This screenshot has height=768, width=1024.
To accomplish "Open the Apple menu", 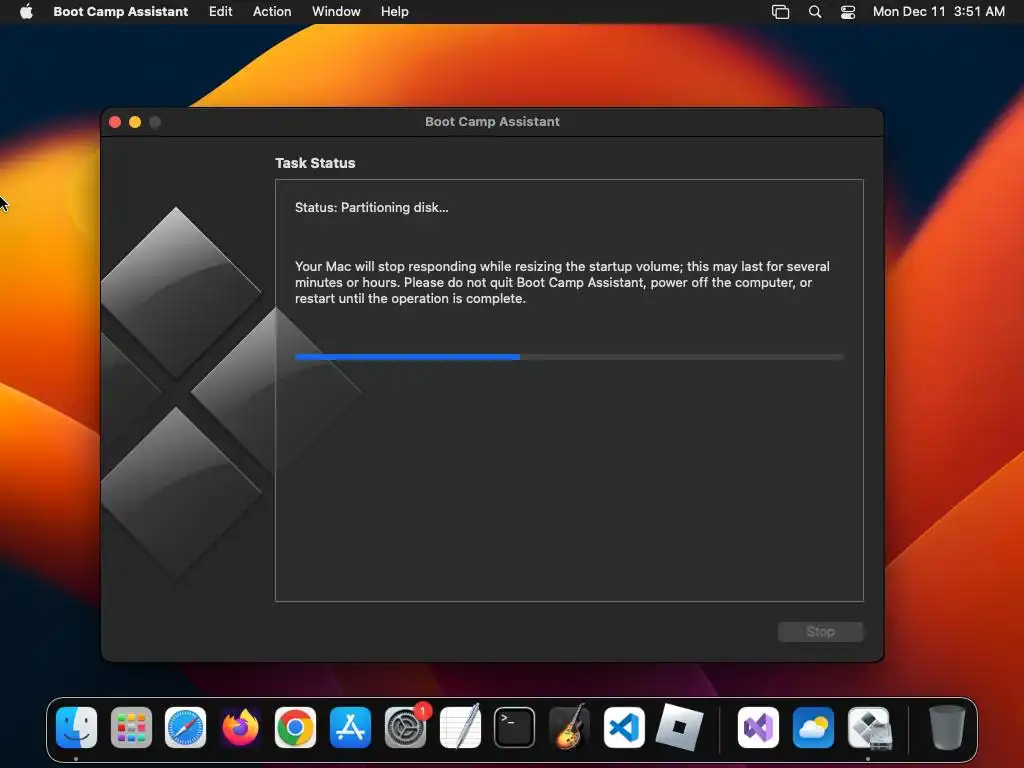I will [26, 12].
